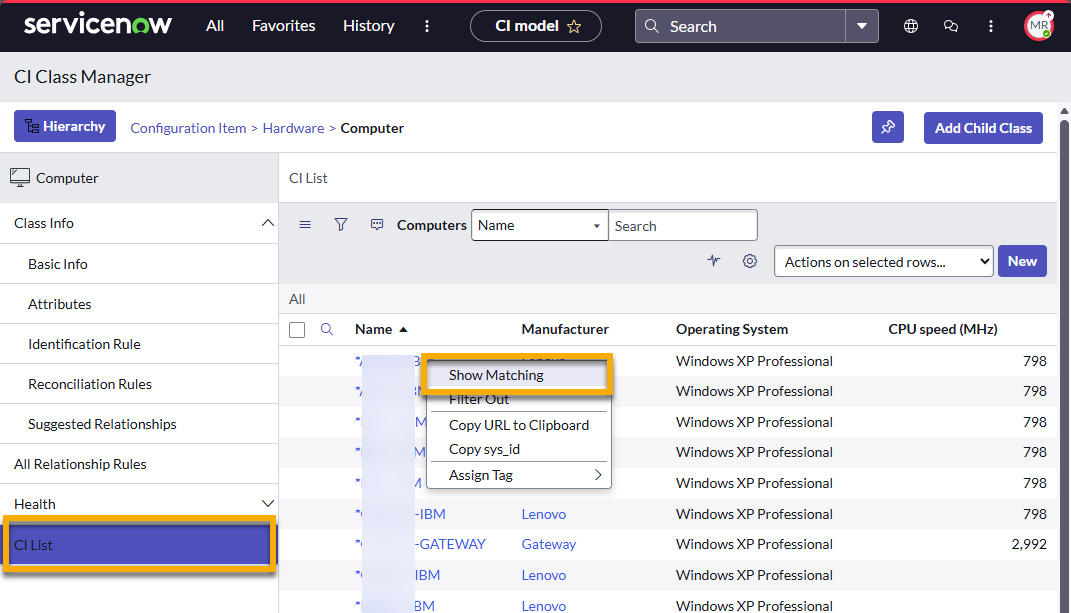1071x613 pixels.
Task: Click the activity stream icon beside Computers
Action: tap(377, 225)
